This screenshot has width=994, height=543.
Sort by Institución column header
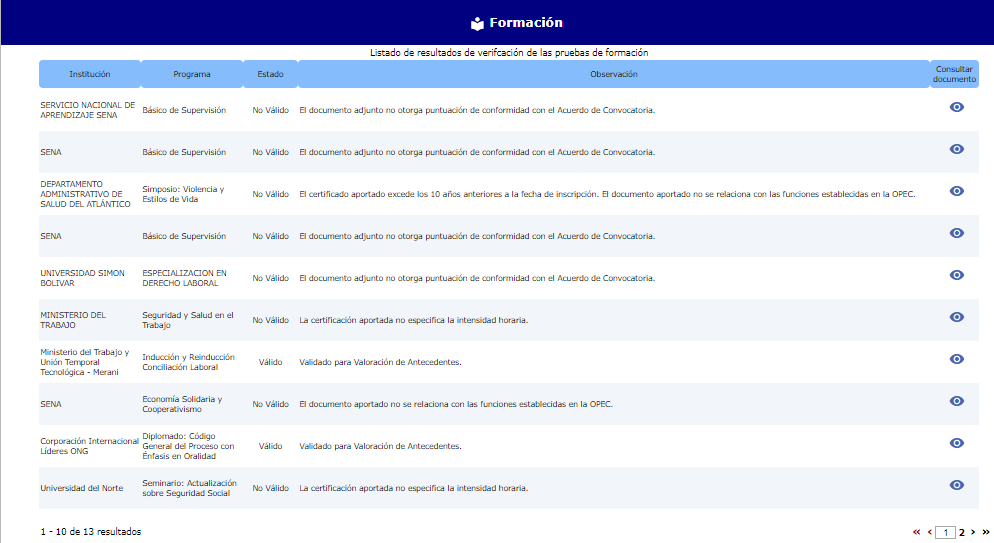(89, 74)
